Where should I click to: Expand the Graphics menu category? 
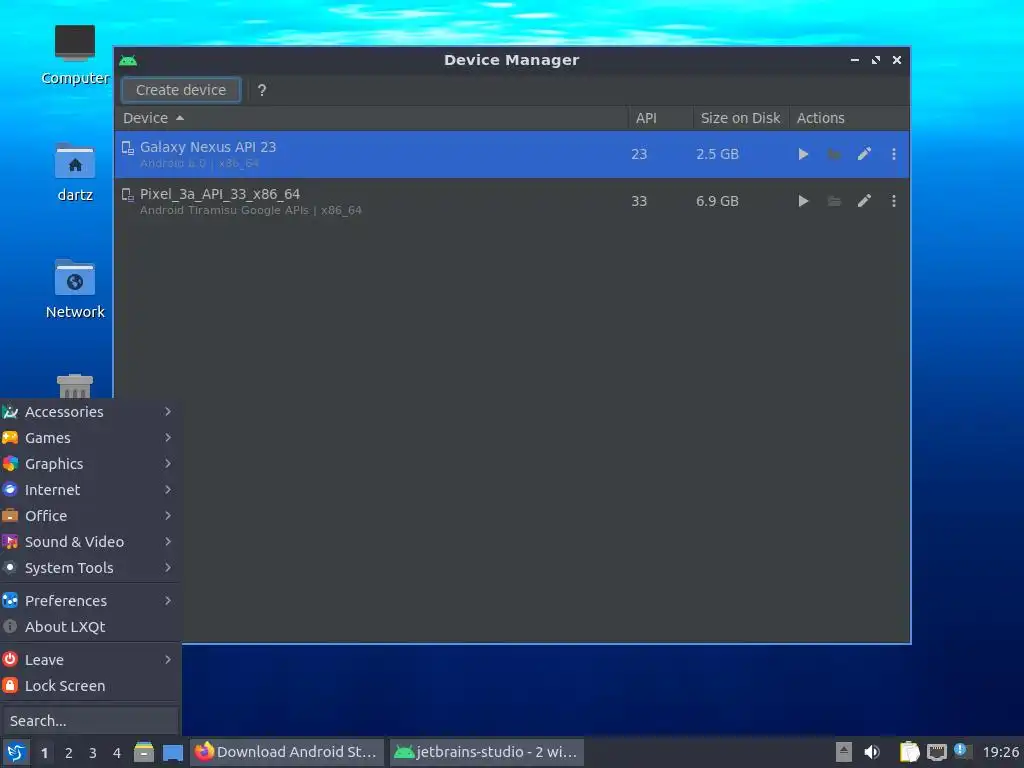point(91,464)
